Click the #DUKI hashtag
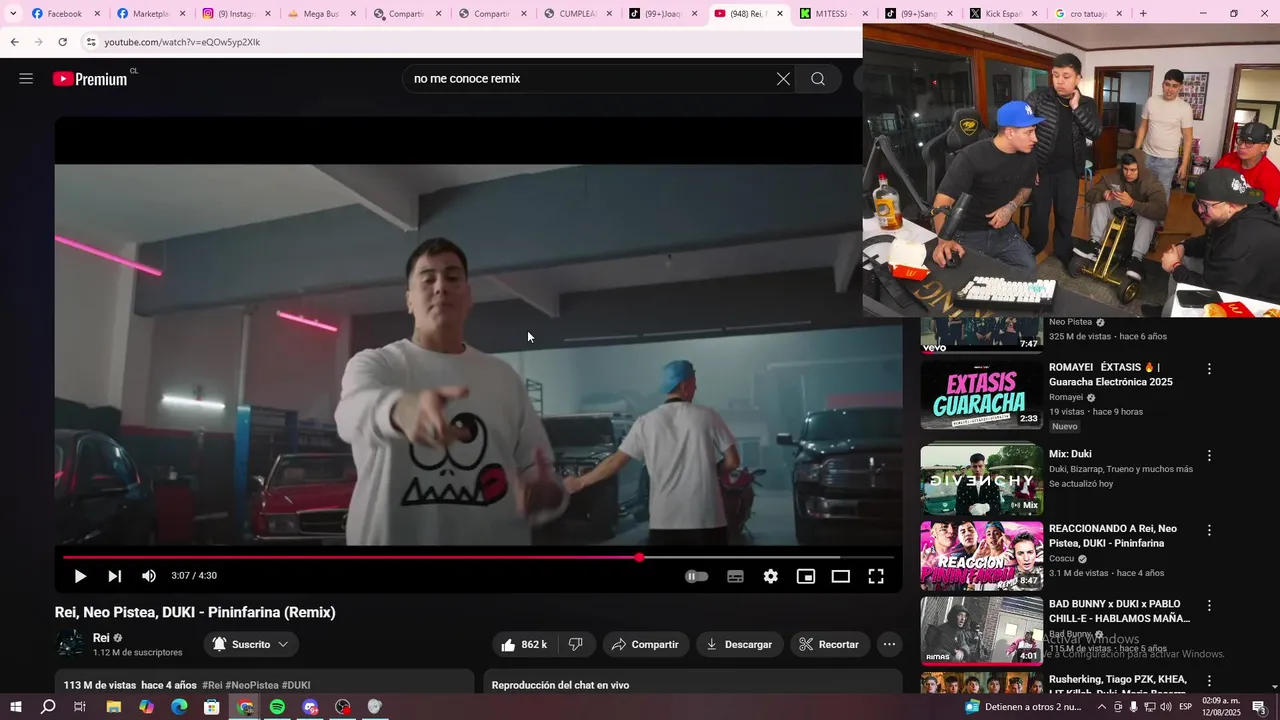Viewport: 1280px width, 720px height. click(296, 685)
